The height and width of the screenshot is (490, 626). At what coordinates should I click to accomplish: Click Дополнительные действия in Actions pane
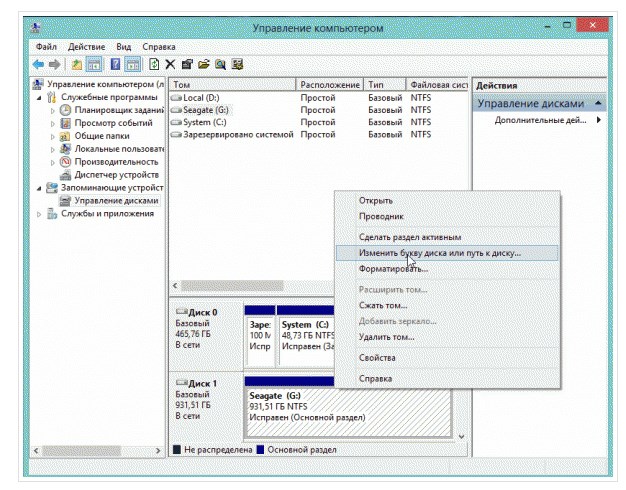click(540, 120)
